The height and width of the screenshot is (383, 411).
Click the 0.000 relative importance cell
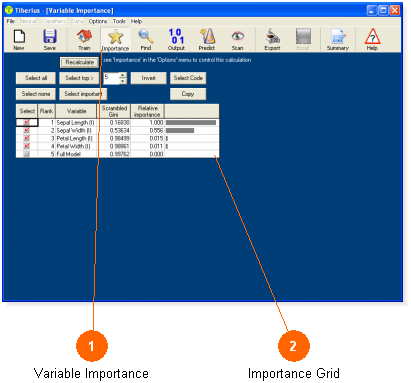(x=148, y=154)
